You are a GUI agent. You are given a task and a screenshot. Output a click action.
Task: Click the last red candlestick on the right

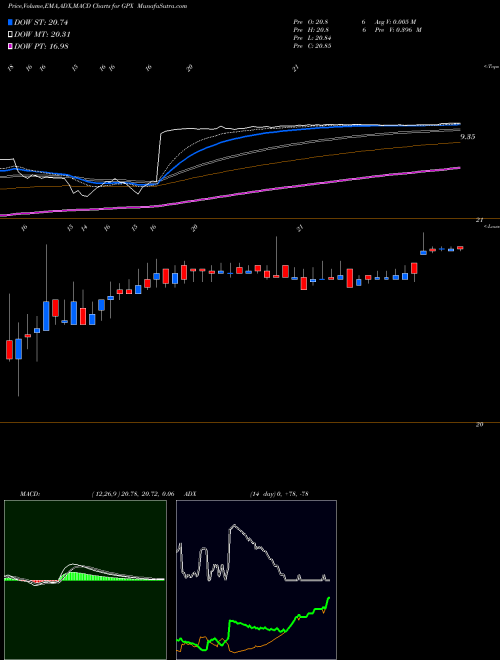point(460,248)
